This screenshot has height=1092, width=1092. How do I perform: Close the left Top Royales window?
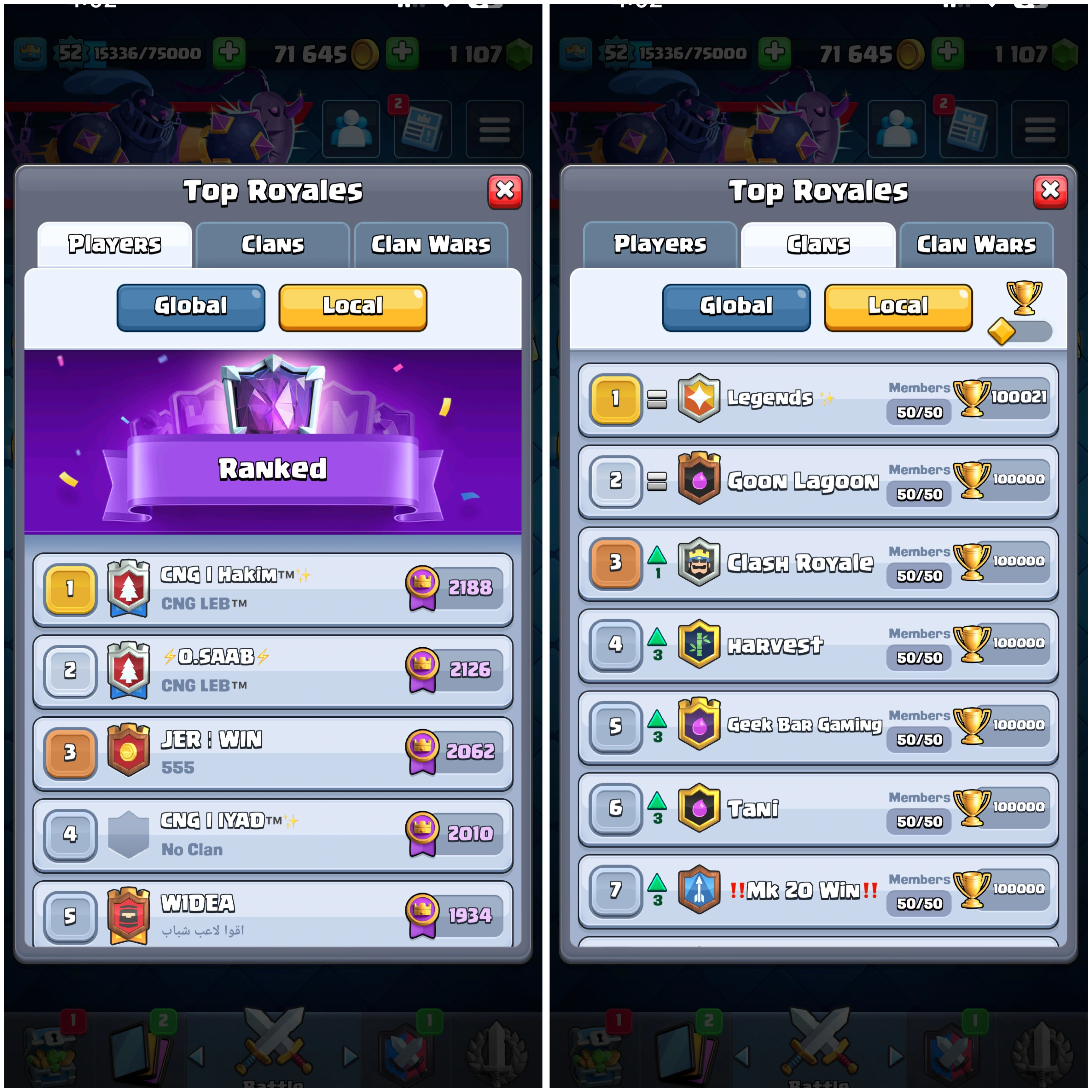click(x=505, y=192)
